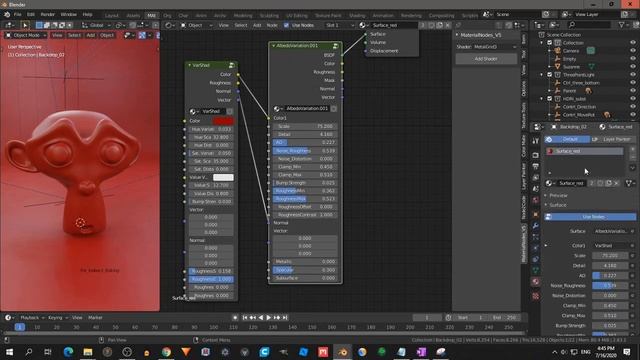Open the Object Mode dropdown
The height and width of the screenshot is (360, 640).
point(26,35)
